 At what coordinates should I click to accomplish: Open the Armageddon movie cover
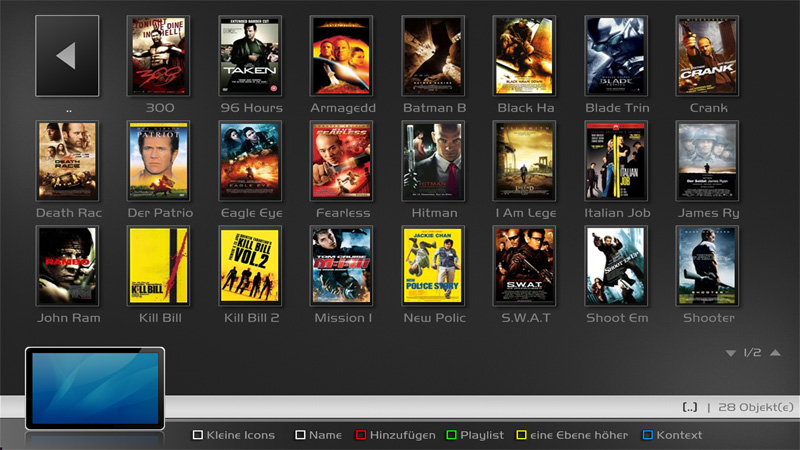click(x=342, y=56)
